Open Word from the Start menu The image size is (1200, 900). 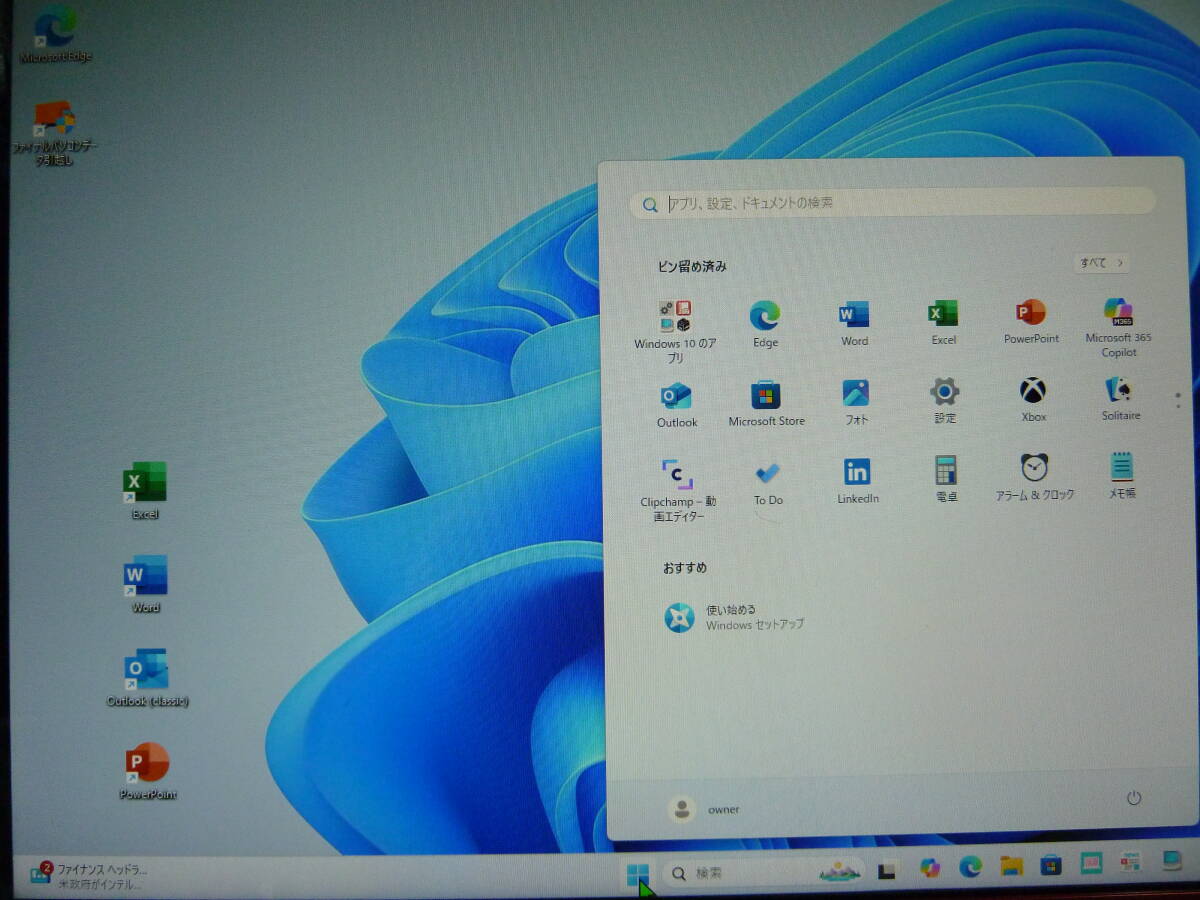(854, 323)
